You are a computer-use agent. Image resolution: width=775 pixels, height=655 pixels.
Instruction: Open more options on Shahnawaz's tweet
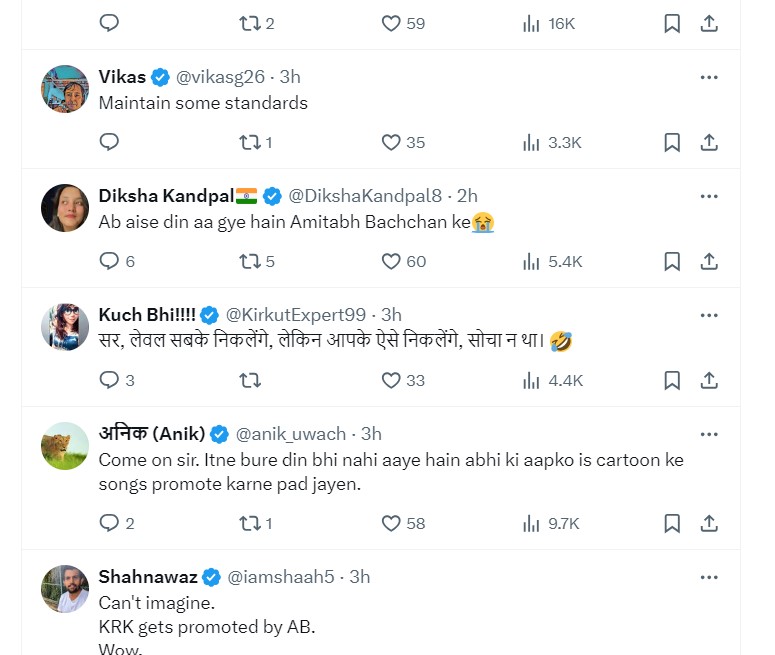coord(709,577)
